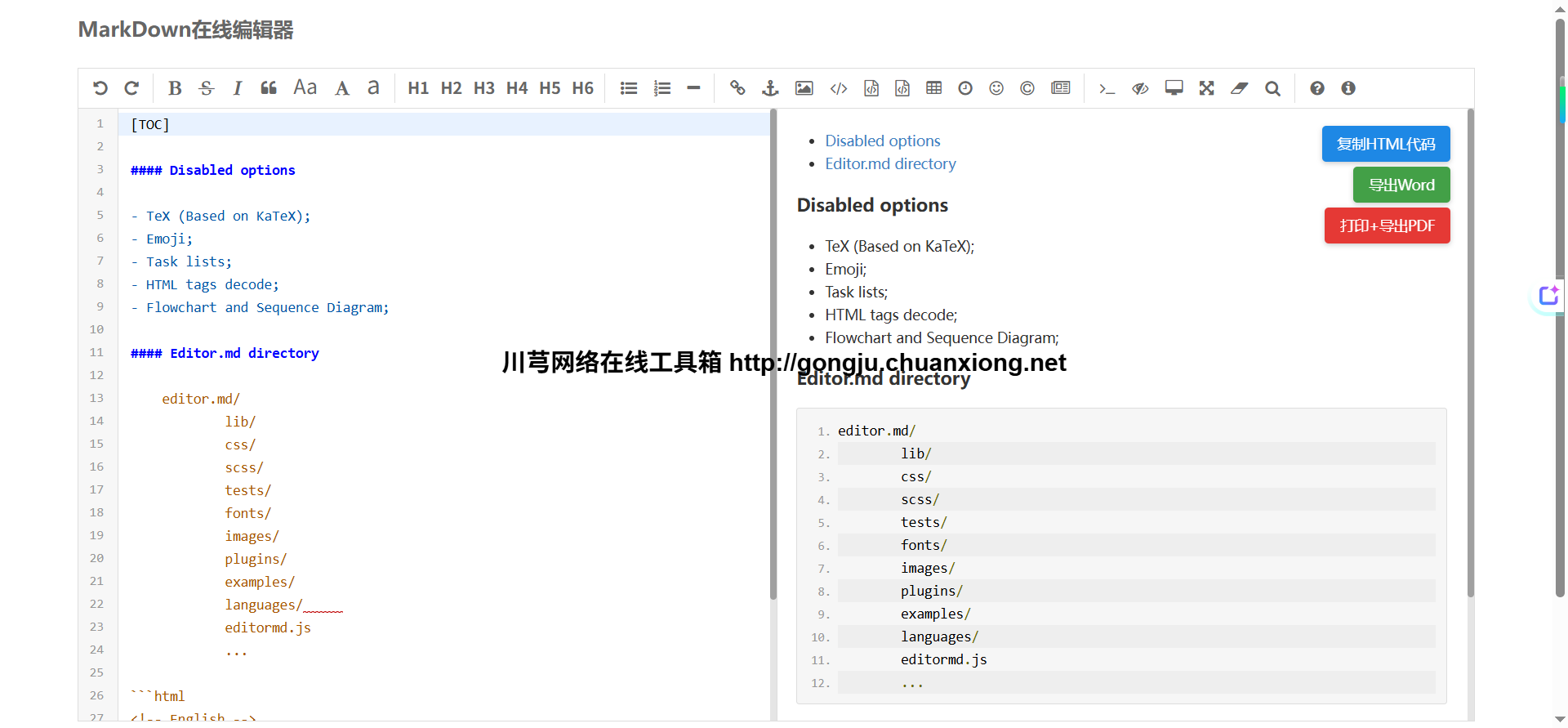
Task: Insert an H5 heading
Action: pyautogui.click(x=550, y=88)
